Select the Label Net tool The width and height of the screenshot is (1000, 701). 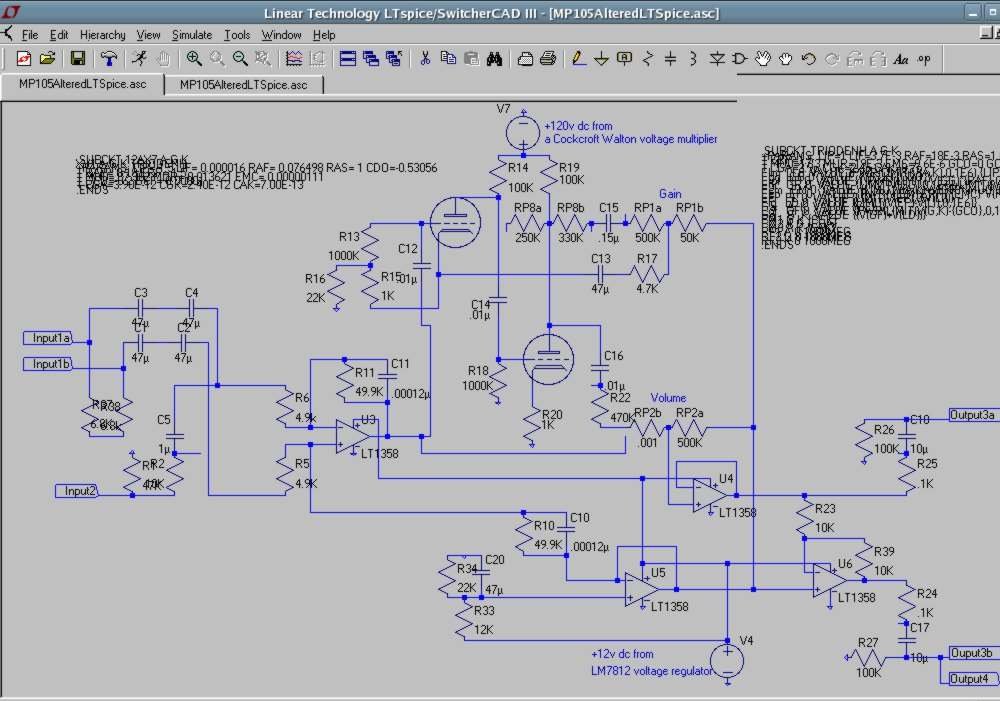click(x=625, y=59)
